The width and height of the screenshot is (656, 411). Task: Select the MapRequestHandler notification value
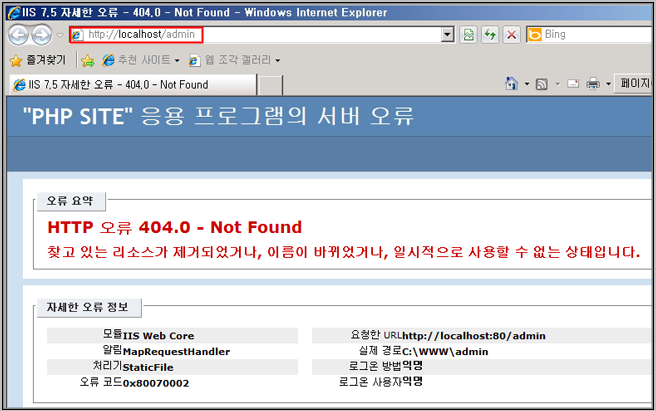point(176,352)
